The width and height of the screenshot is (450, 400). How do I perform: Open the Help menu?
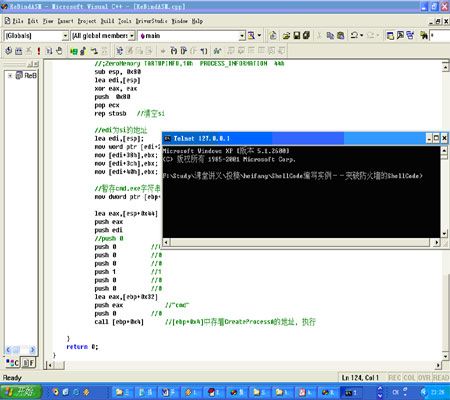tap(197, 21)
